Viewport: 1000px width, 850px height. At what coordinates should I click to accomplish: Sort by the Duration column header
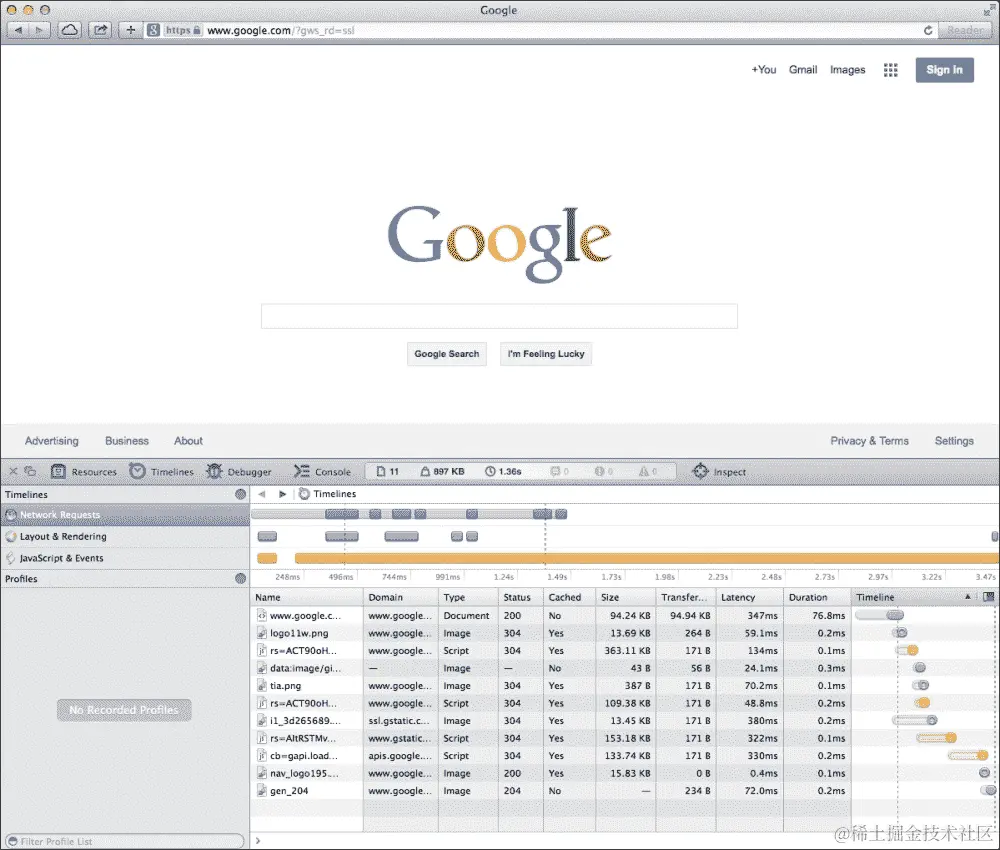[818, 597]
